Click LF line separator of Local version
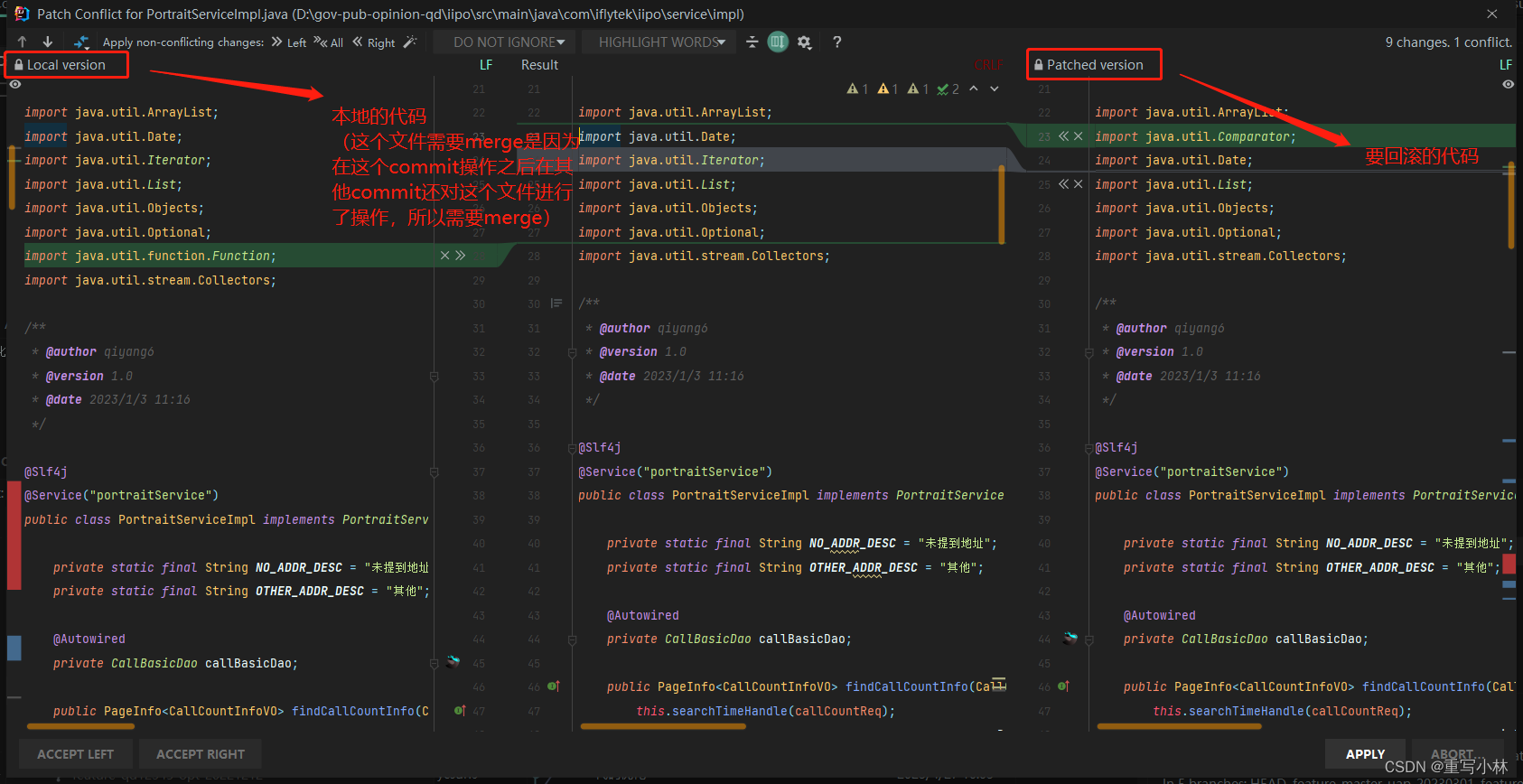The image size is (1523, 784). pos(486,65)
